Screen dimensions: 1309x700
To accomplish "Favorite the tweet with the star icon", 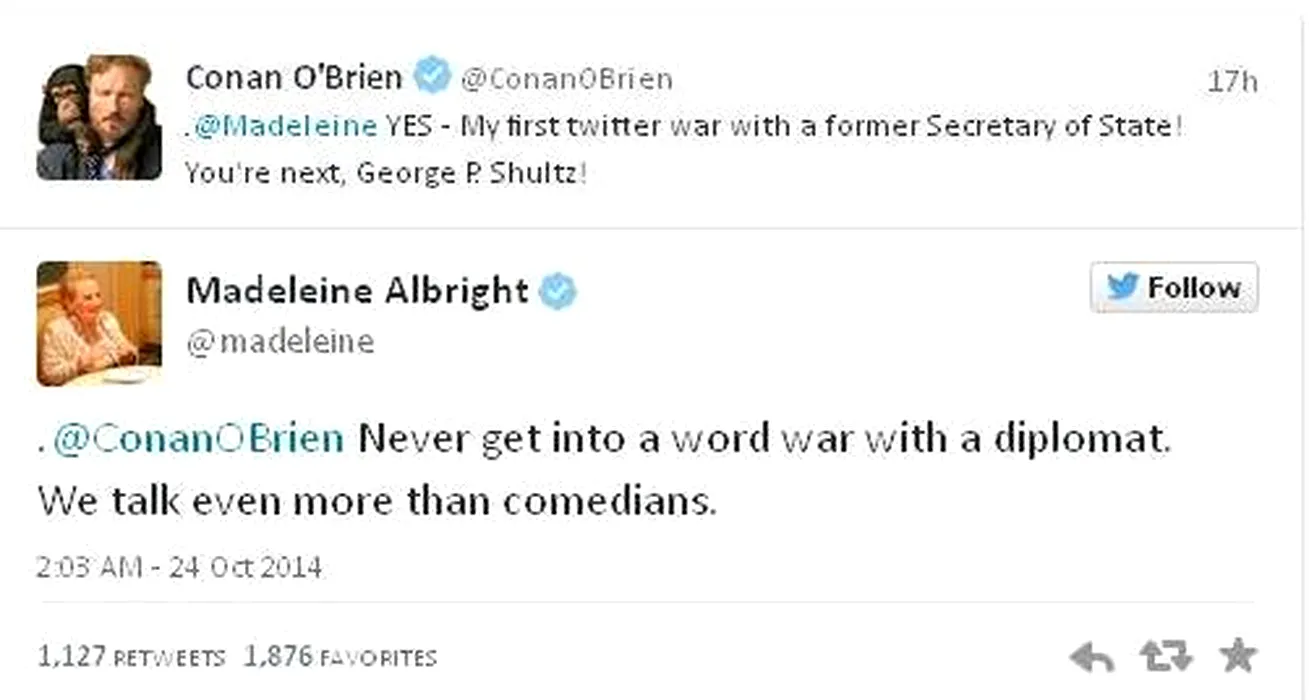I will pos(1237,656).
